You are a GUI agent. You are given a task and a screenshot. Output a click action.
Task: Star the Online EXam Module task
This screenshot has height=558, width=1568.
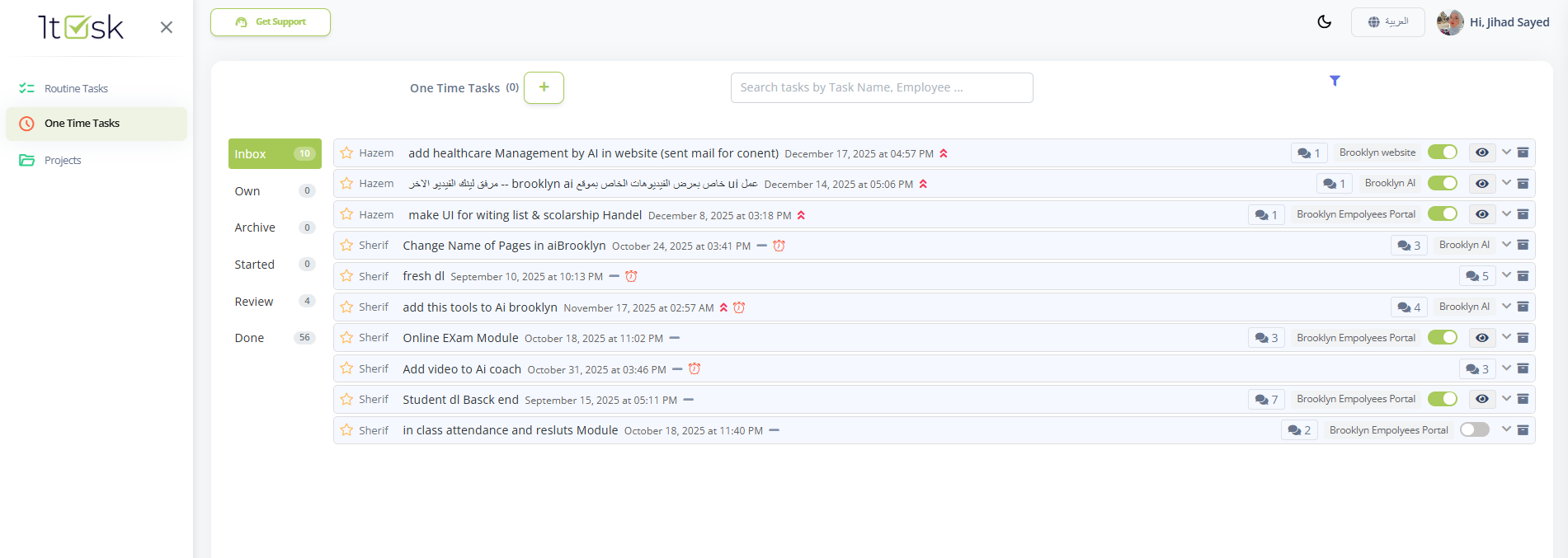tap(346, 338)
